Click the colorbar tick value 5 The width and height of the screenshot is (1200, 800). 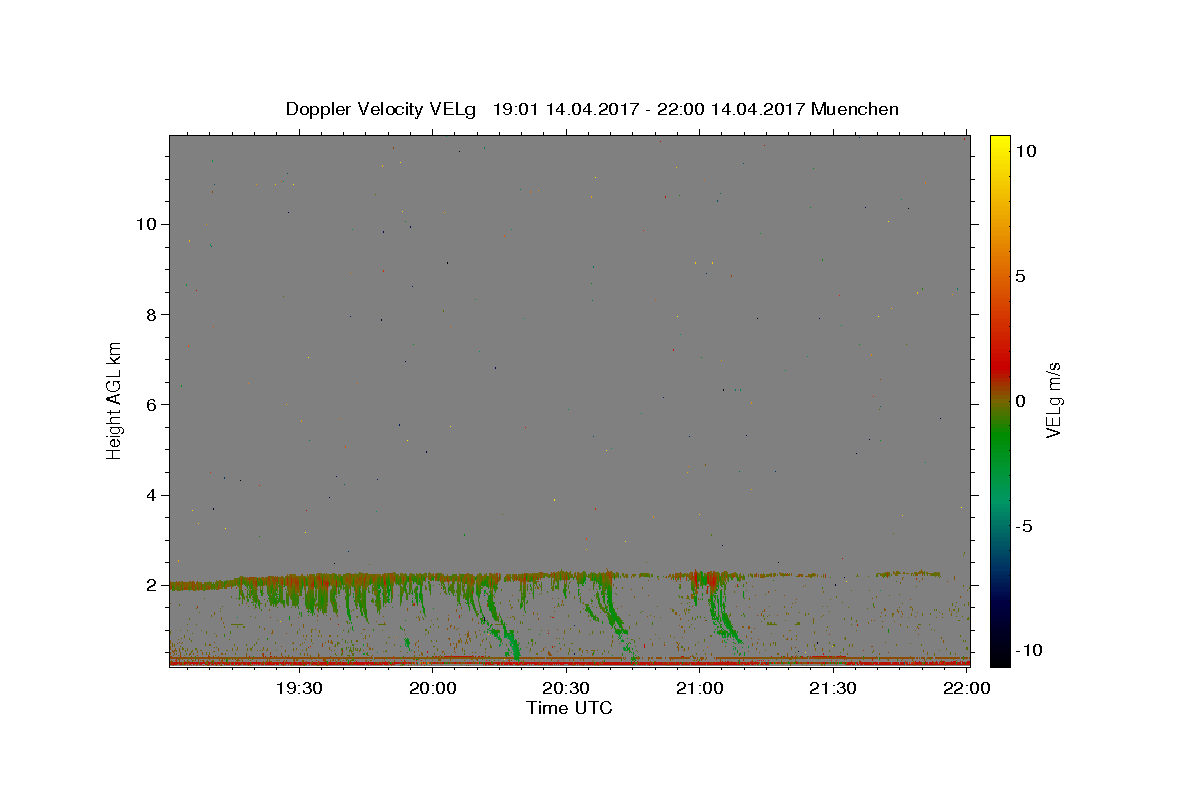pos(1021,276)
